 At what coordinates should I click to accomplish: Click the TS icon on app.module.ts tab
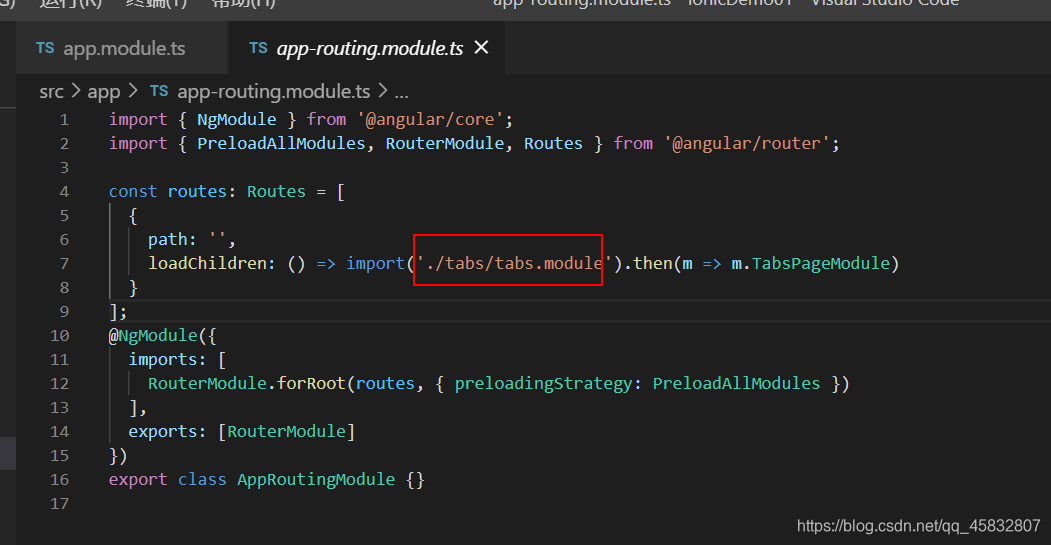point(45,48)
